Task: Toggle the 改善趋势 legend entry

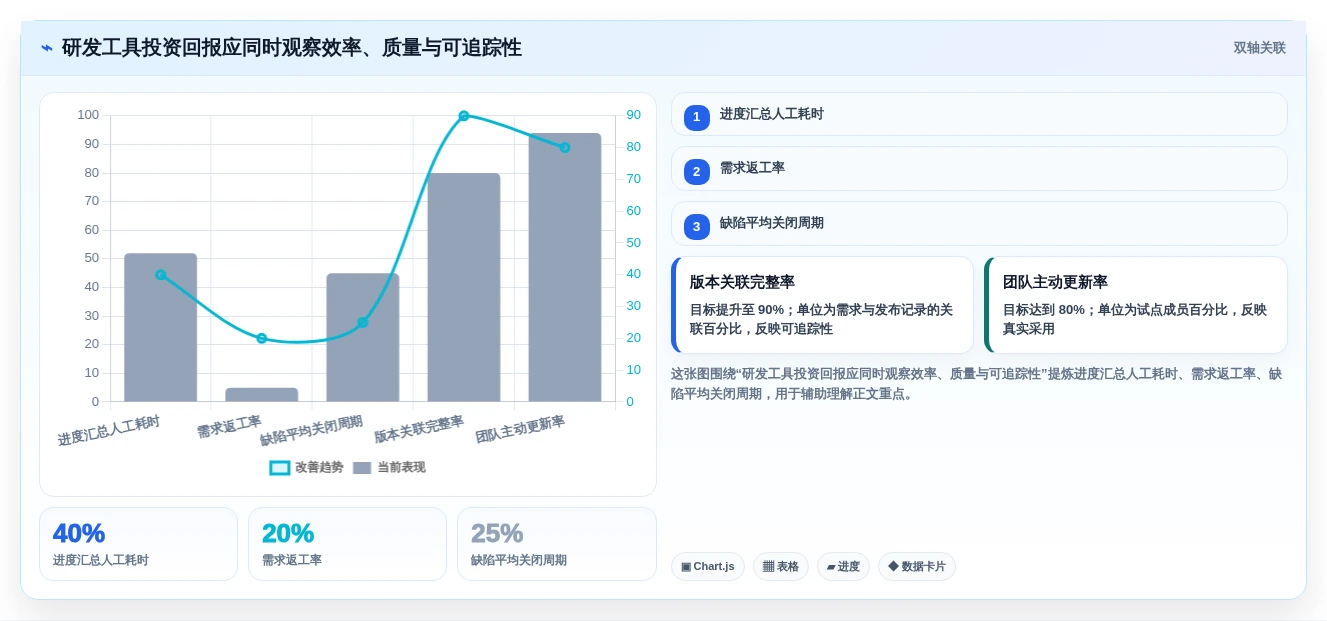Action: click(x=307, y=467)
